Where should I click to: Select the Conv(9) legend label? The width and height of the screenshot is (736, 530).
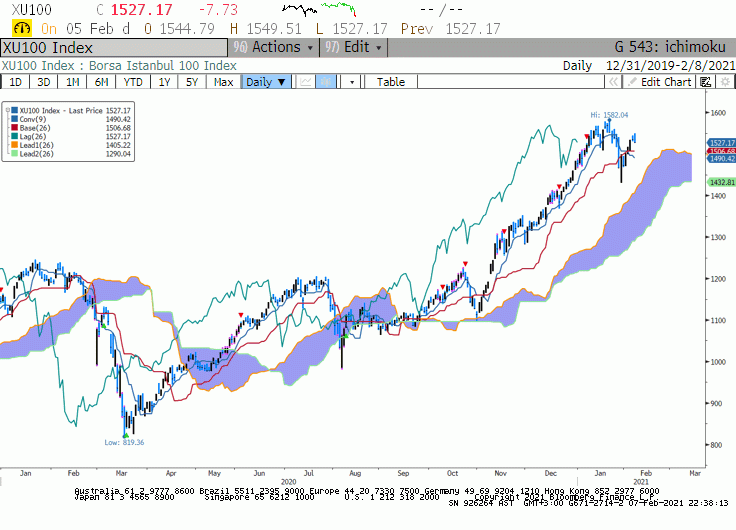tap(33, 119)
